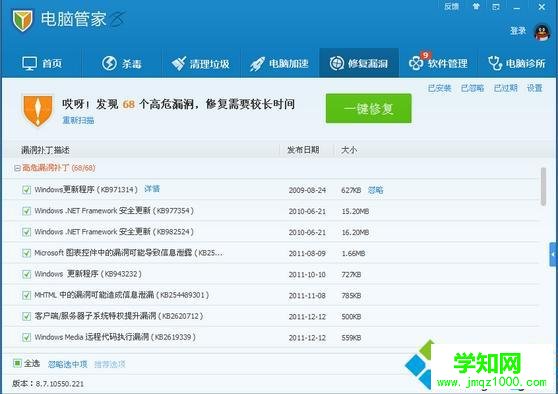Uncheck Windows 更新程序 KB943232 checkbox
The height and width of the screenshot is (394, 558).
(x=26, y=274)
